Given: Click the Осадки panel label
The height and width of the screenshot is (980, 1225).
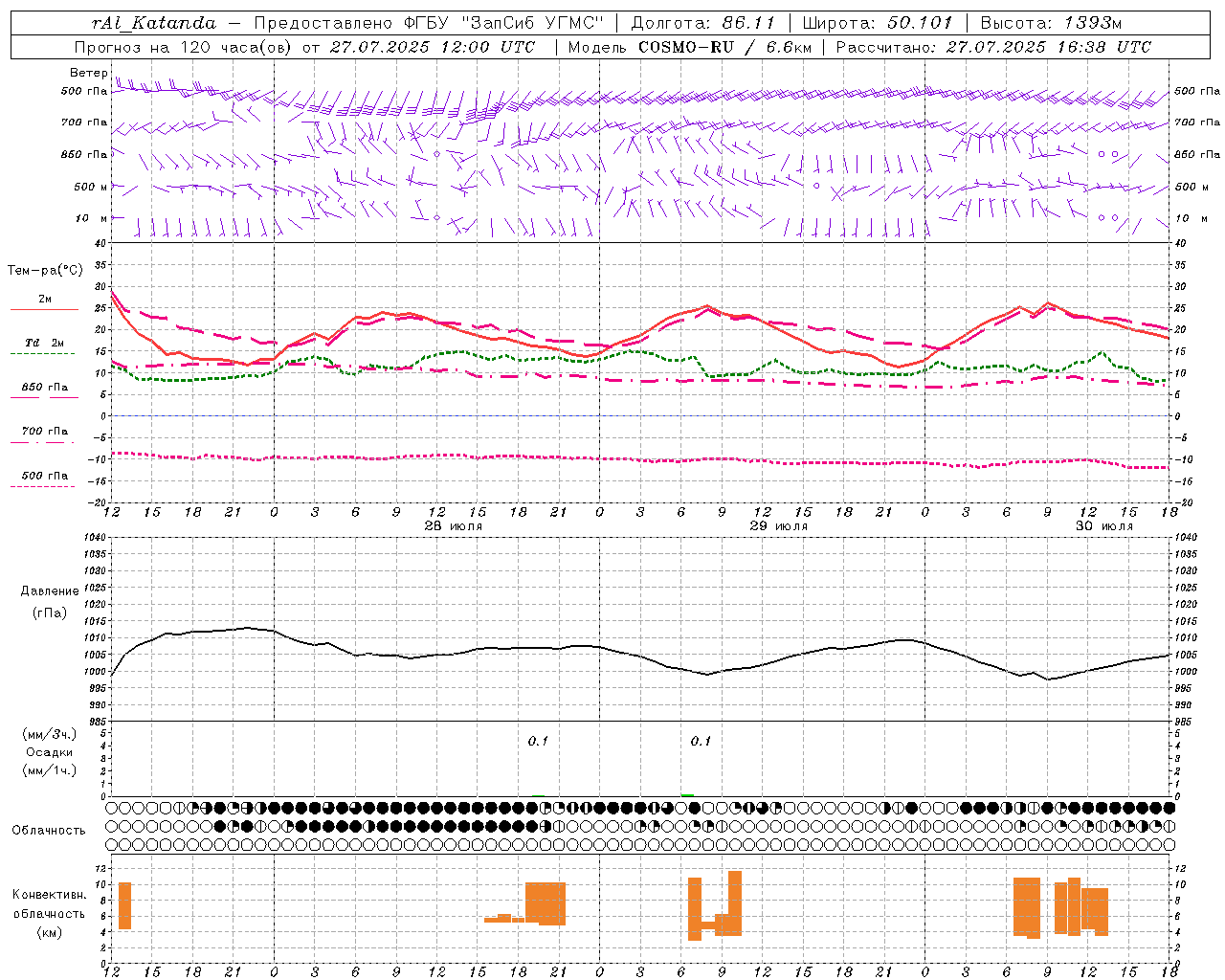Looking at the screenshot, I should [50, 752].
